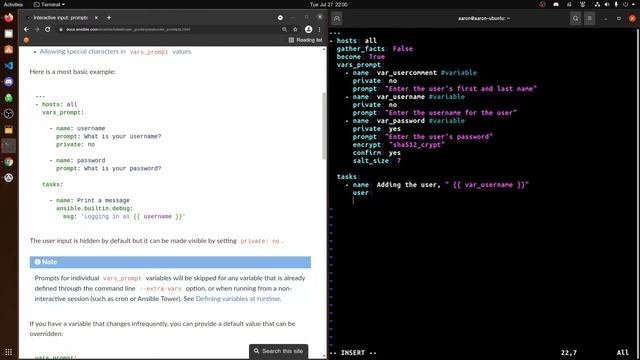The image size is (640, 360).
Task: Bookmark this page with the star icon
Action: [295, 29]
